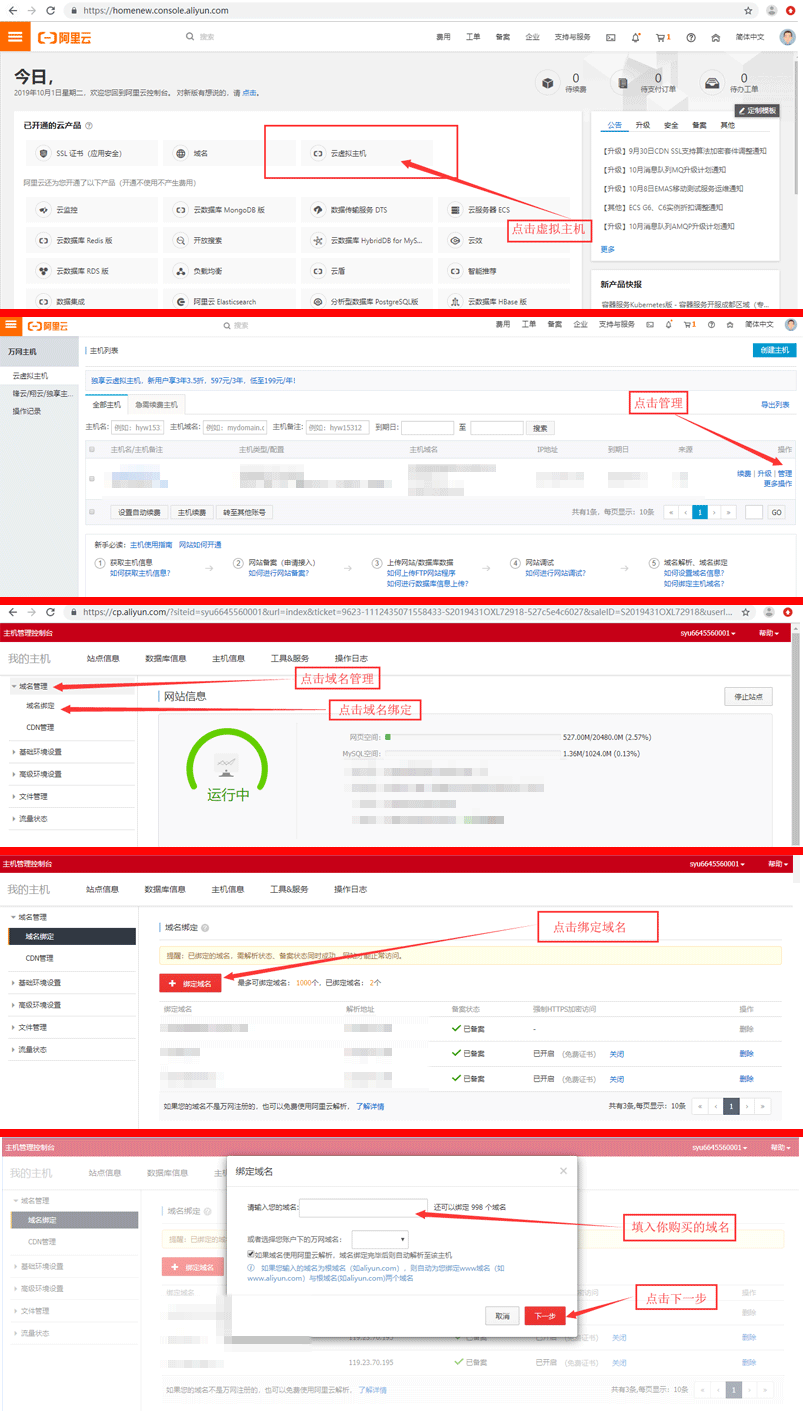Open the 云数据库 MongoDB 版 icon
The height and width of the screenshot is (1411, 803).
tap(181, 211)
